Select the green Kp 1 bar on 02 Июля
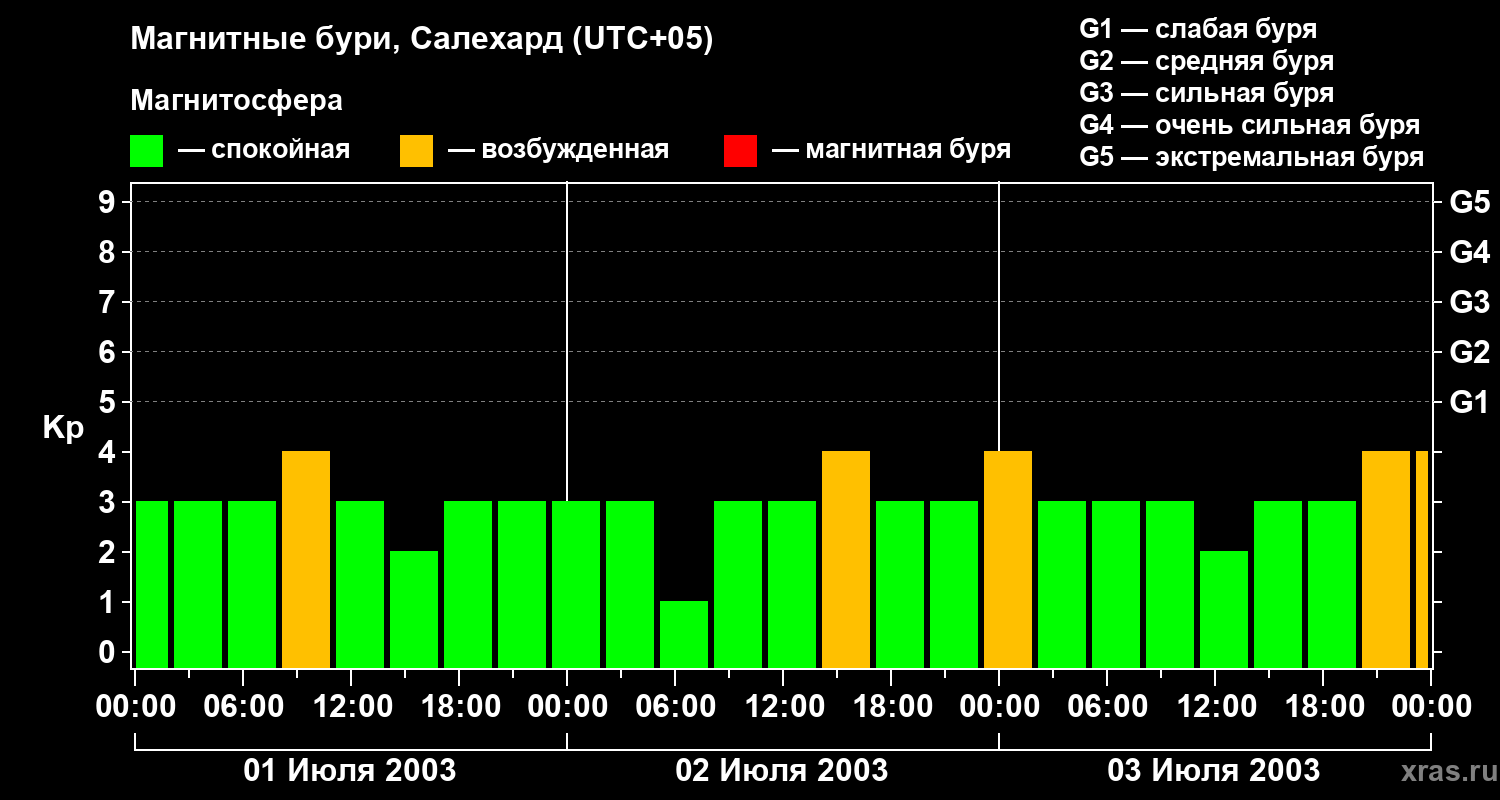 click(x=684, y=635)
